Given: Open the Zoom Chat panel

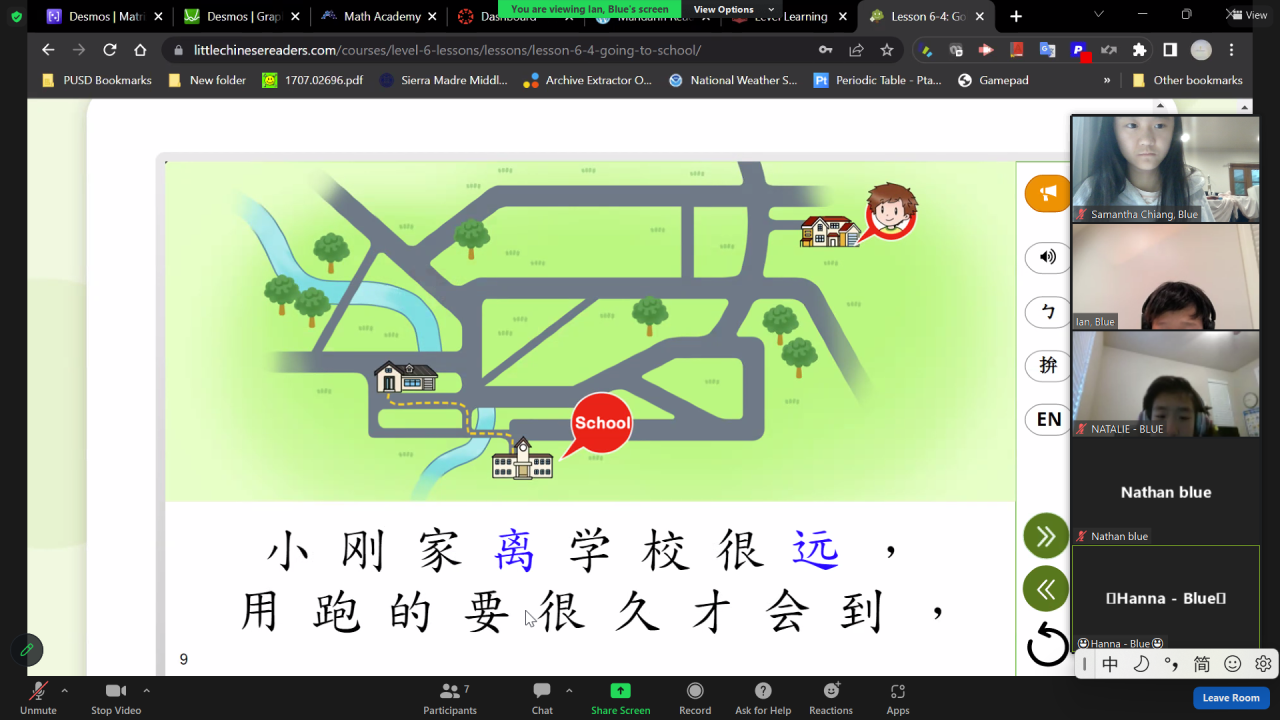Looking at the screenshot, I should pos(542,697).
